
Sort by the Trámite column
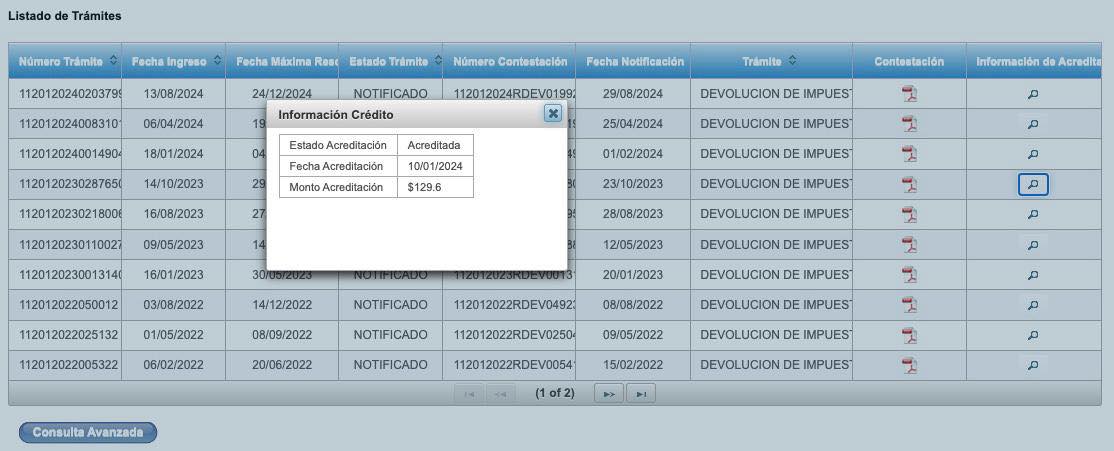(x=792, y=61)
